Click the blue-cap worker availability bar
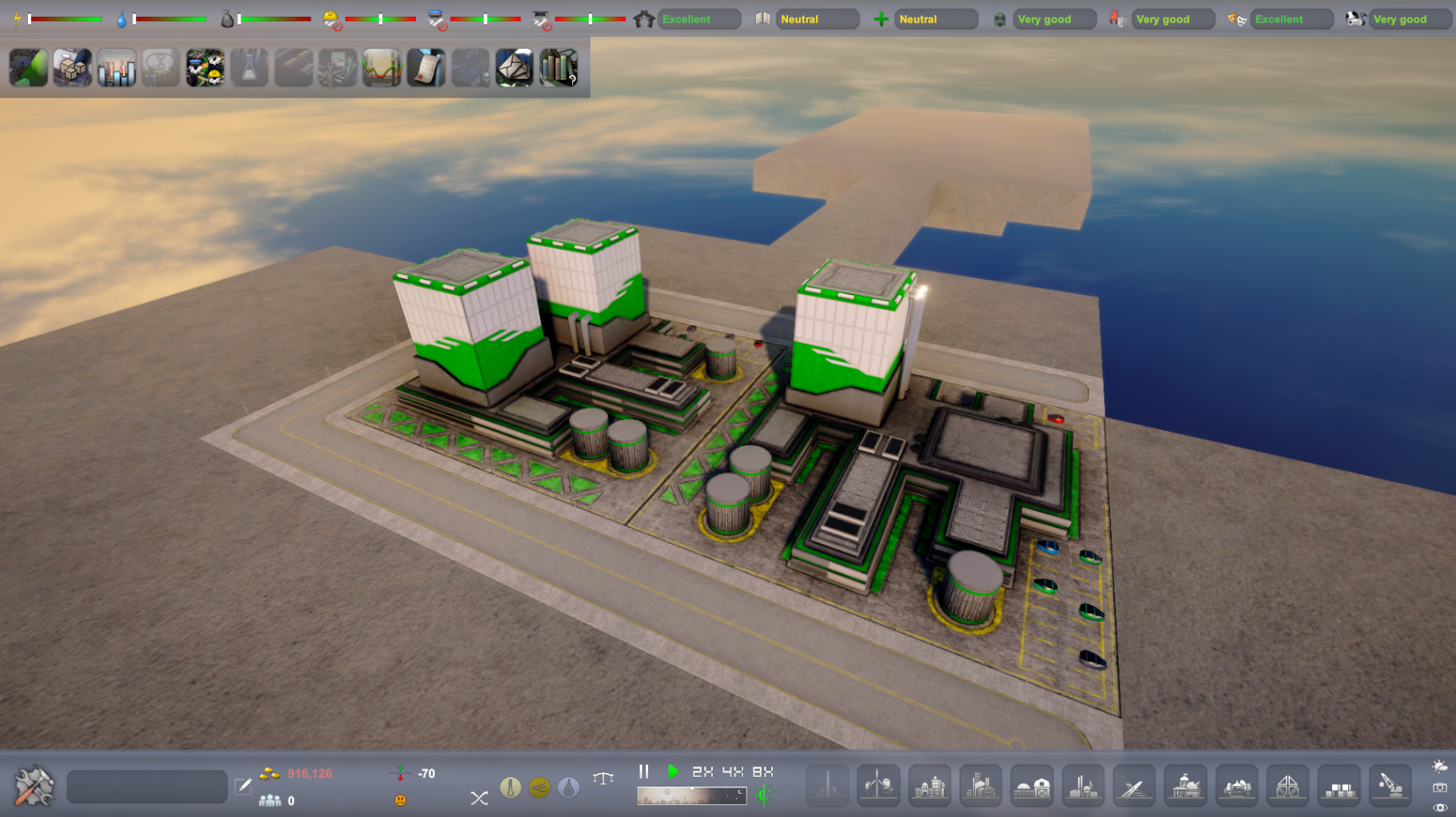This screenshot has height=817, width=1456. coord(485,18)
